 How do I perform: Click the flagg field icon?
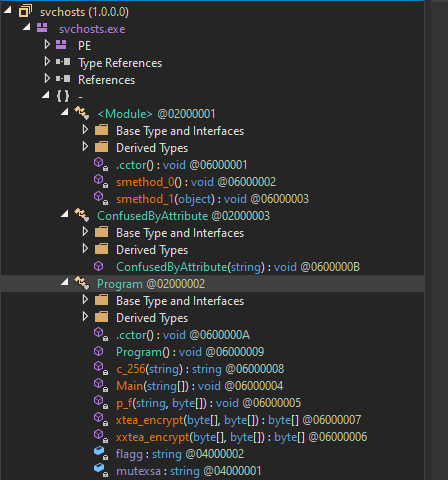tap(101, 453)
